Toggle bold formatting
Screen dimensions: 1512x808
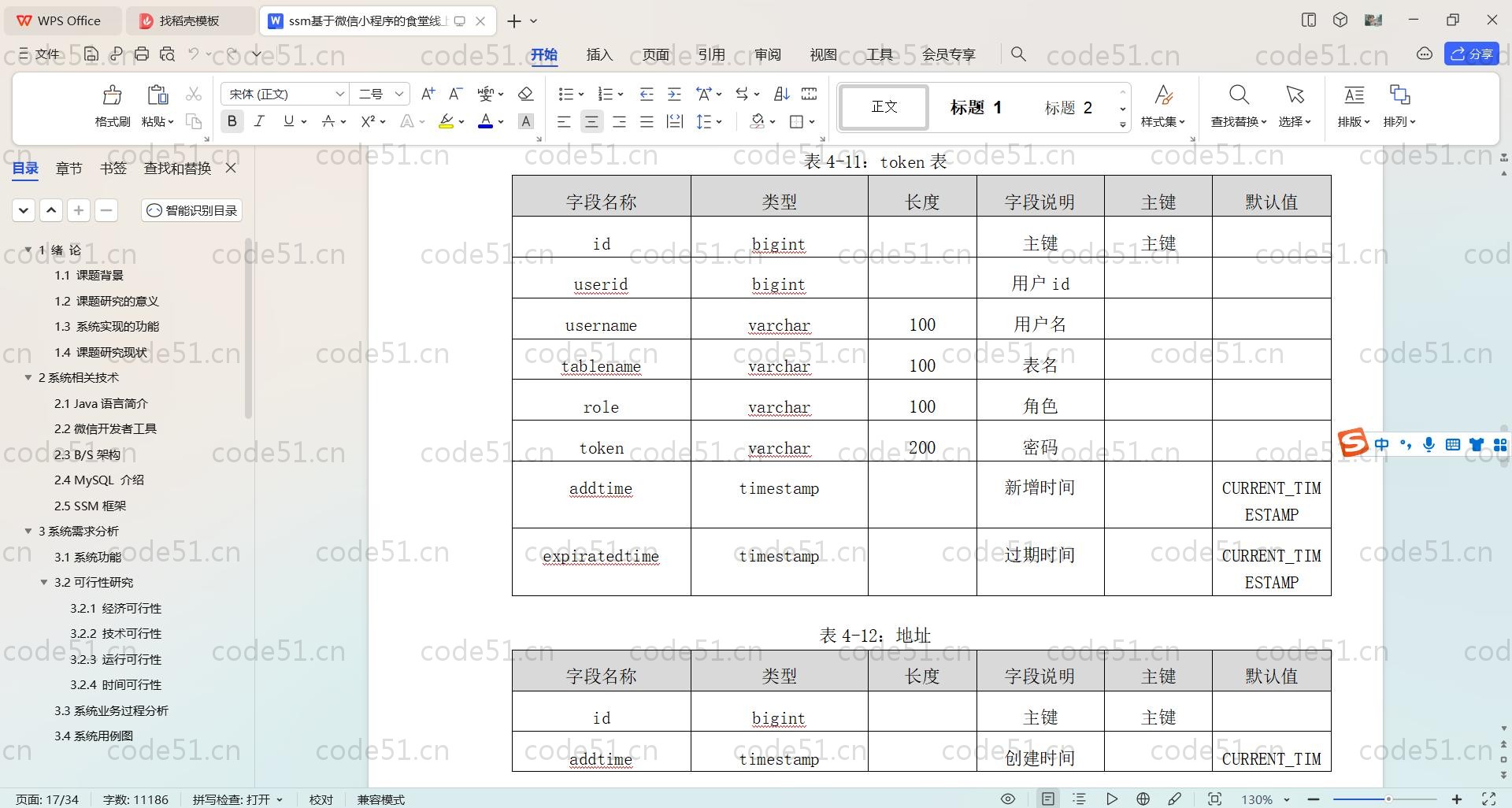[232, 121]
